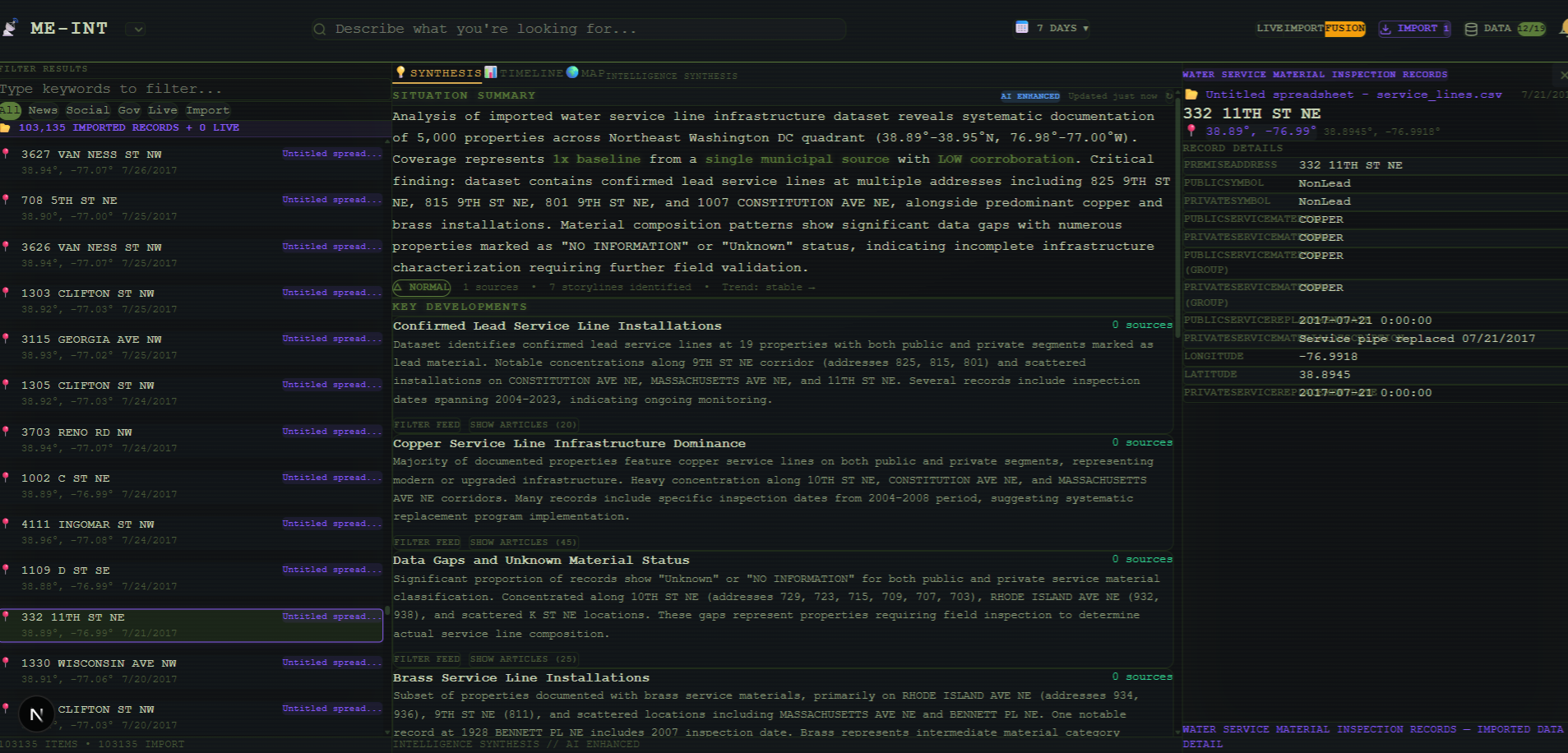Image resolution: width=1568 pixels, height=753 pixels.
Task: Switch to the News filter tab
Action: (x=43, y=109)
